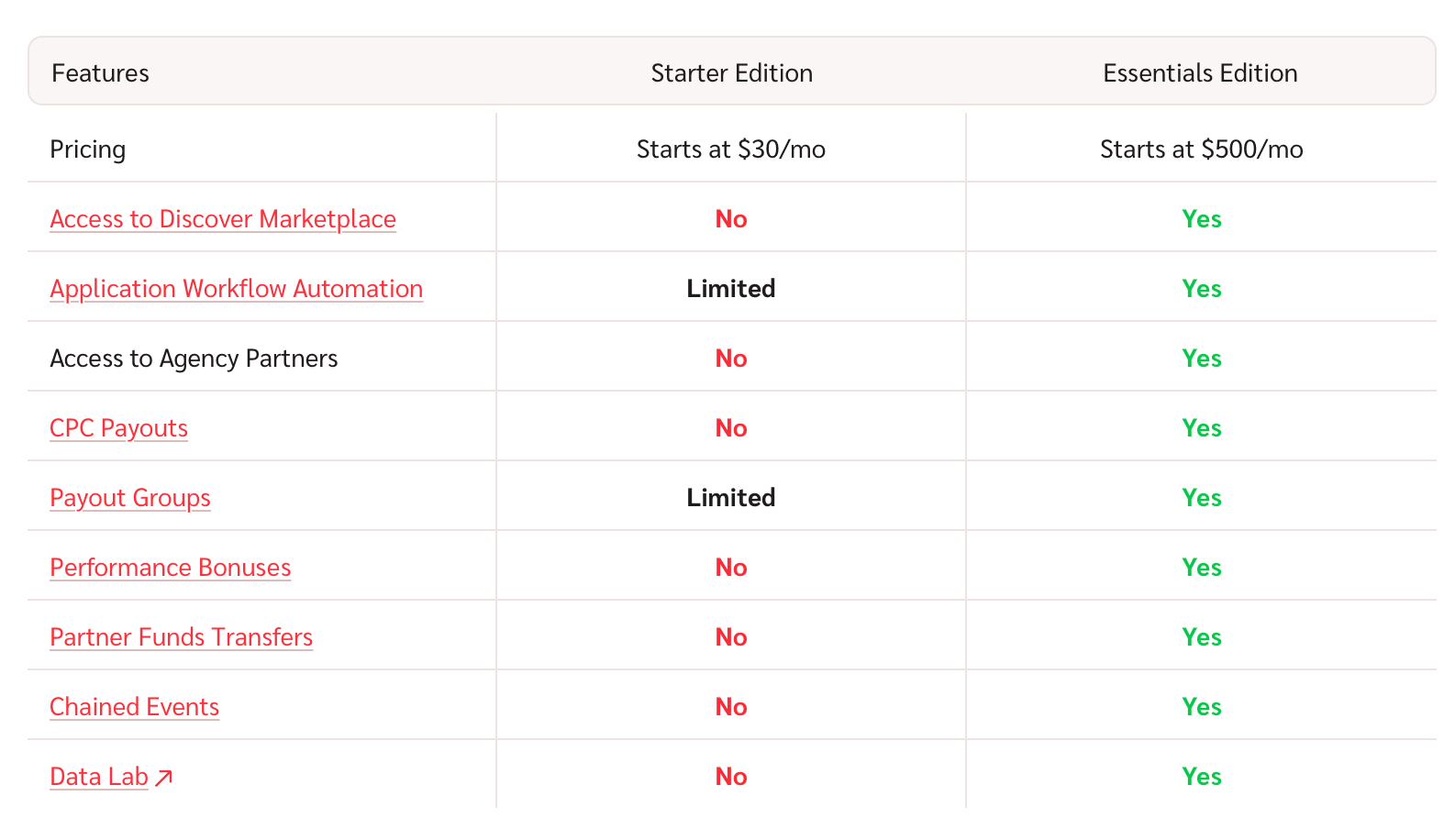Open the Chained Events link
The image size is (1455, 840).
pos(135,707)
